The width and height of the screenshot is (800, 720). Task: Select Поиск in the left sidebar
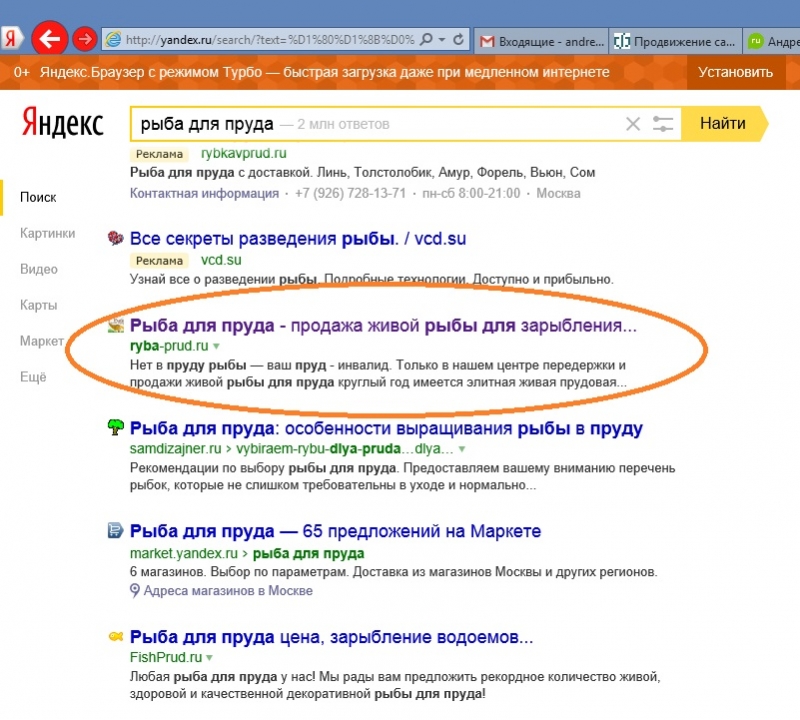38,197
